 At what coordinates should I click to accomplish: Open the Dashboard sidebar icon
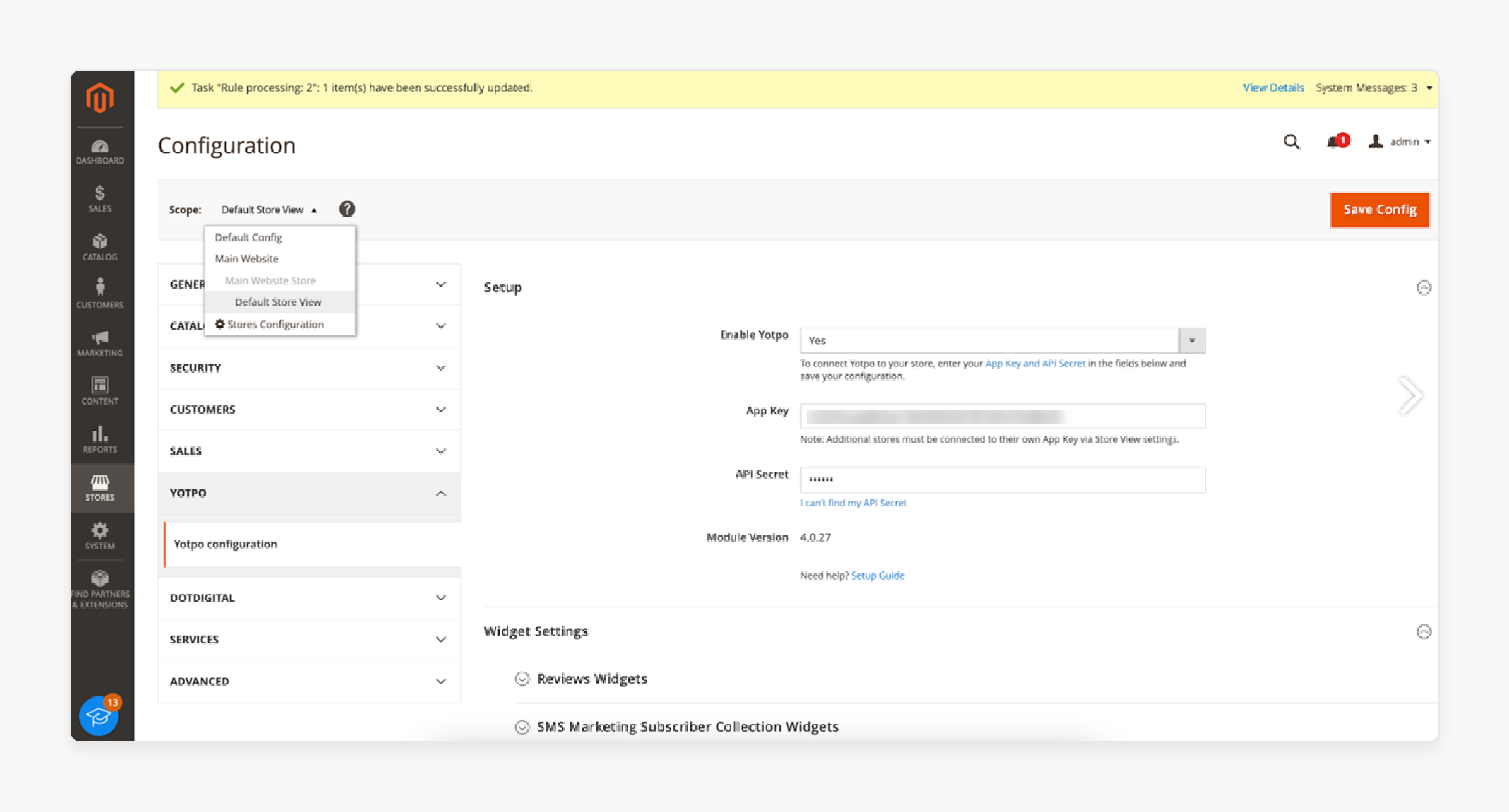coord(100,152)
